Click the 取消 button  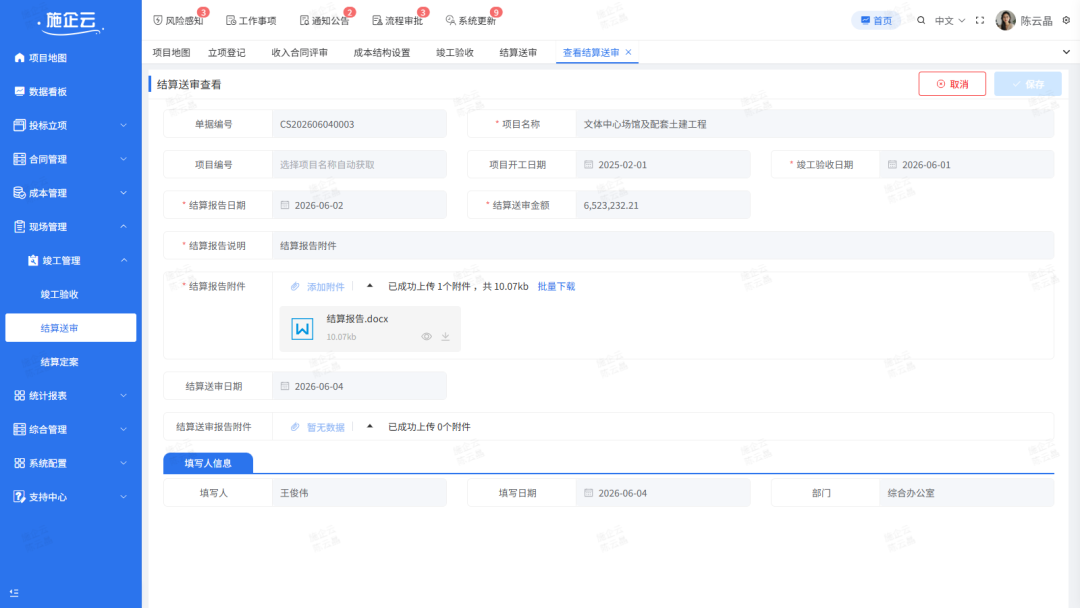tap(952, 84)
